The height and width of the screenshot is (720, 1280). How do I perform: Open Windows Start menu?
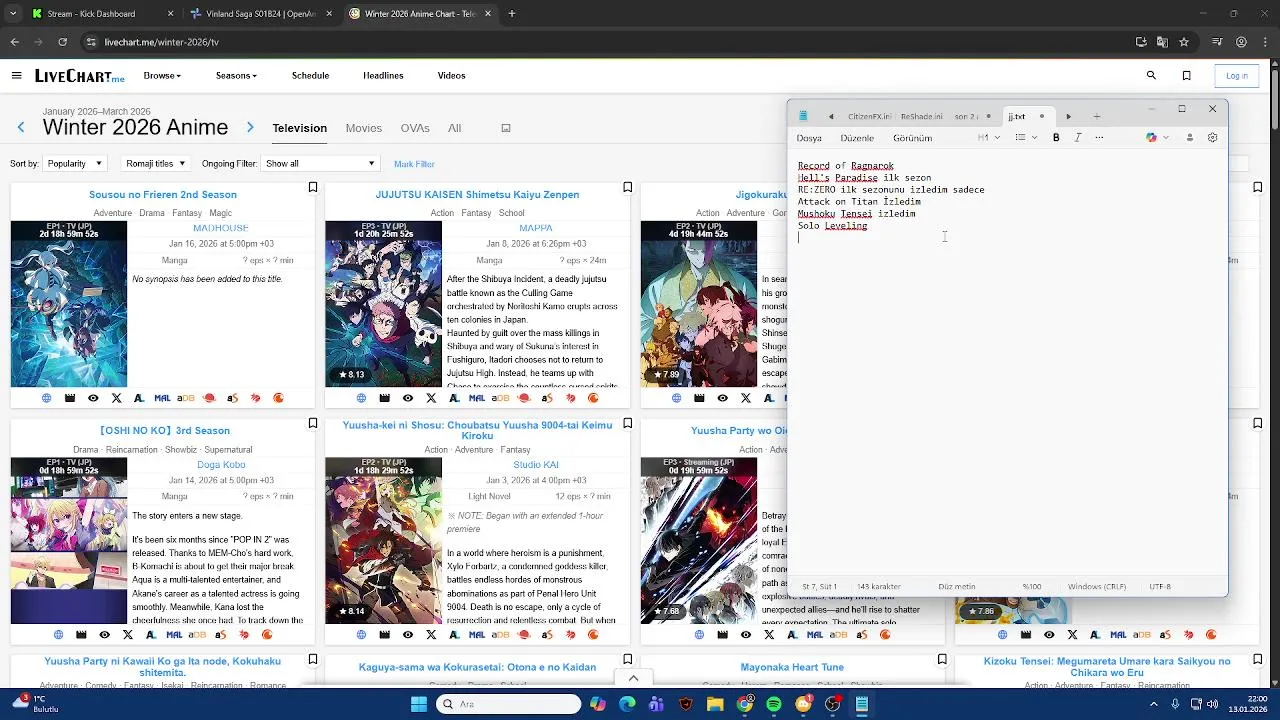pyautogui.click(x=419, y=704)
